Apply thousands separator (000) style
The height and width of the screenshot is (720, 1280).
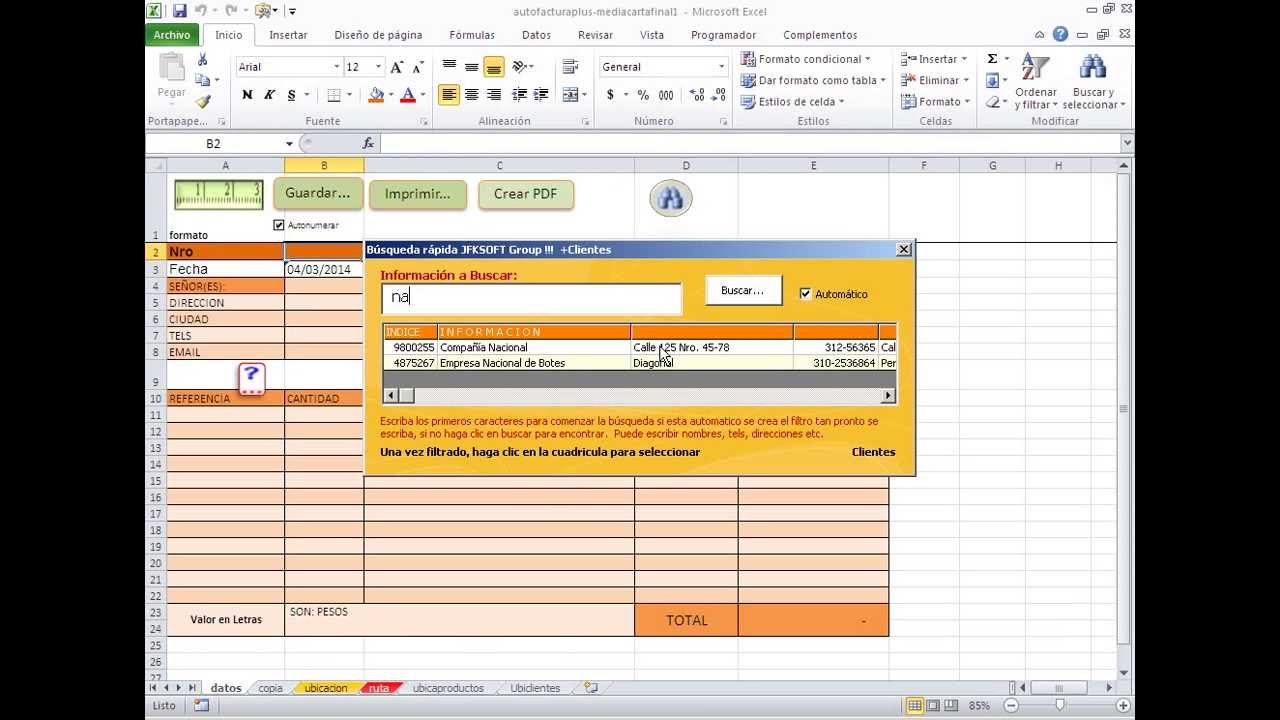tap(666, 95)
